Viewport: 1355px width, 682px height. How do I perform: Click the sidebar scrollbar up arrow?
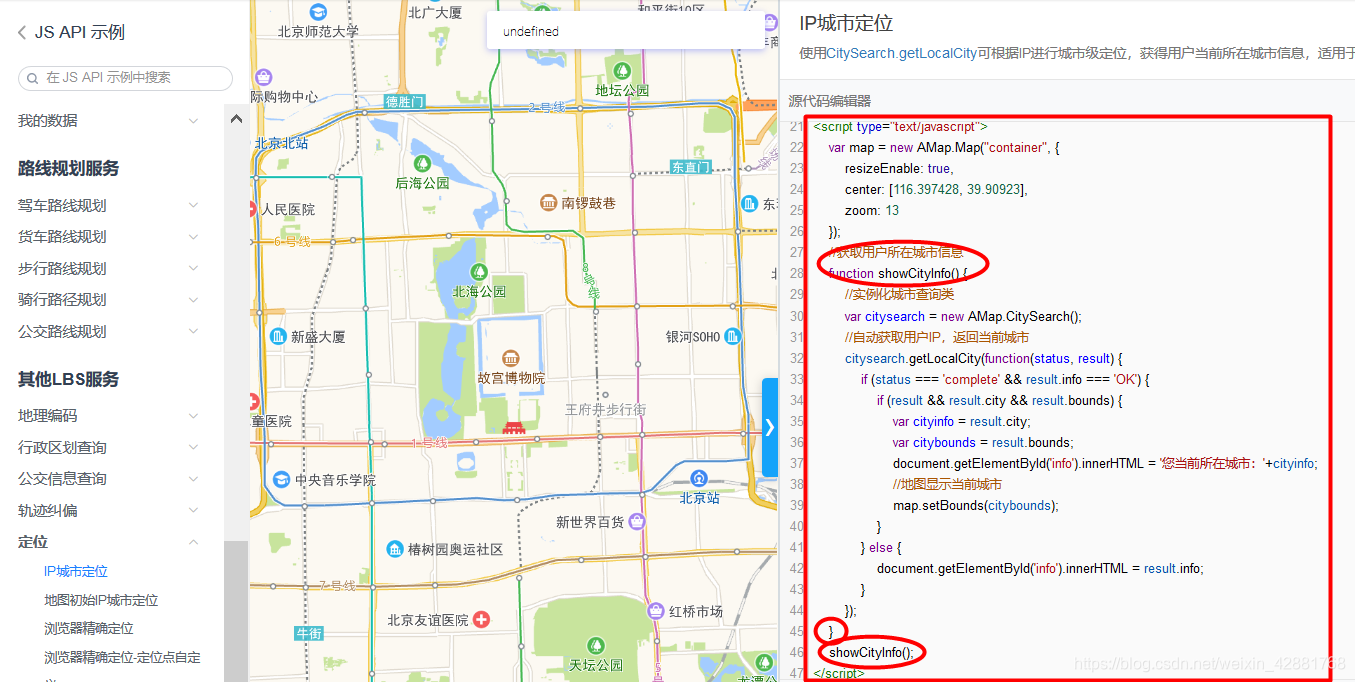point(236,119)
